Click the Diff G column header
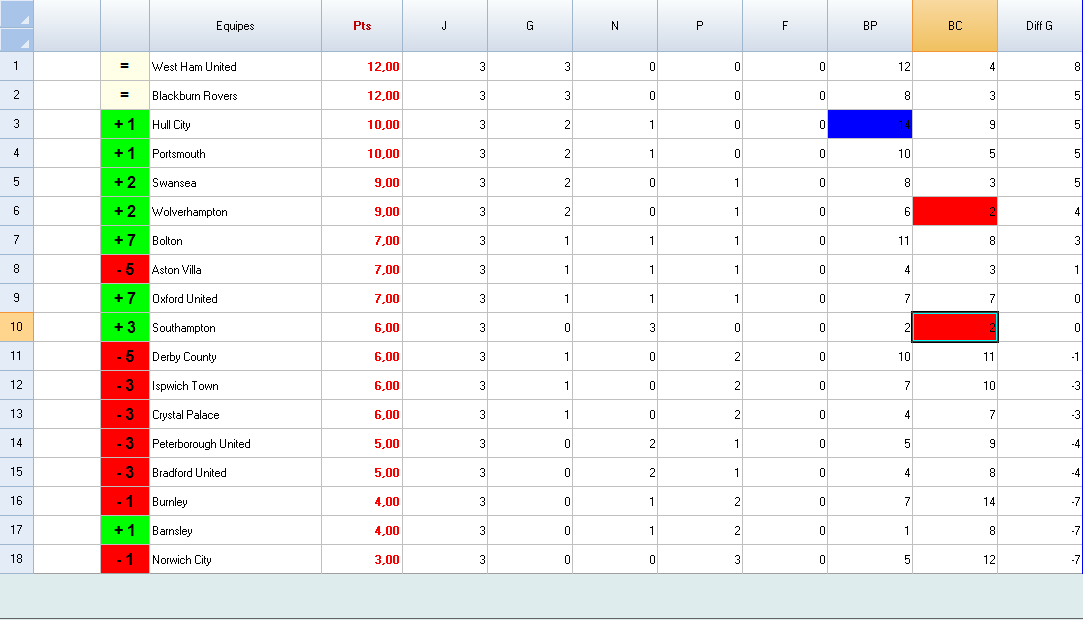The image size is (1083, 620). 1040,26
